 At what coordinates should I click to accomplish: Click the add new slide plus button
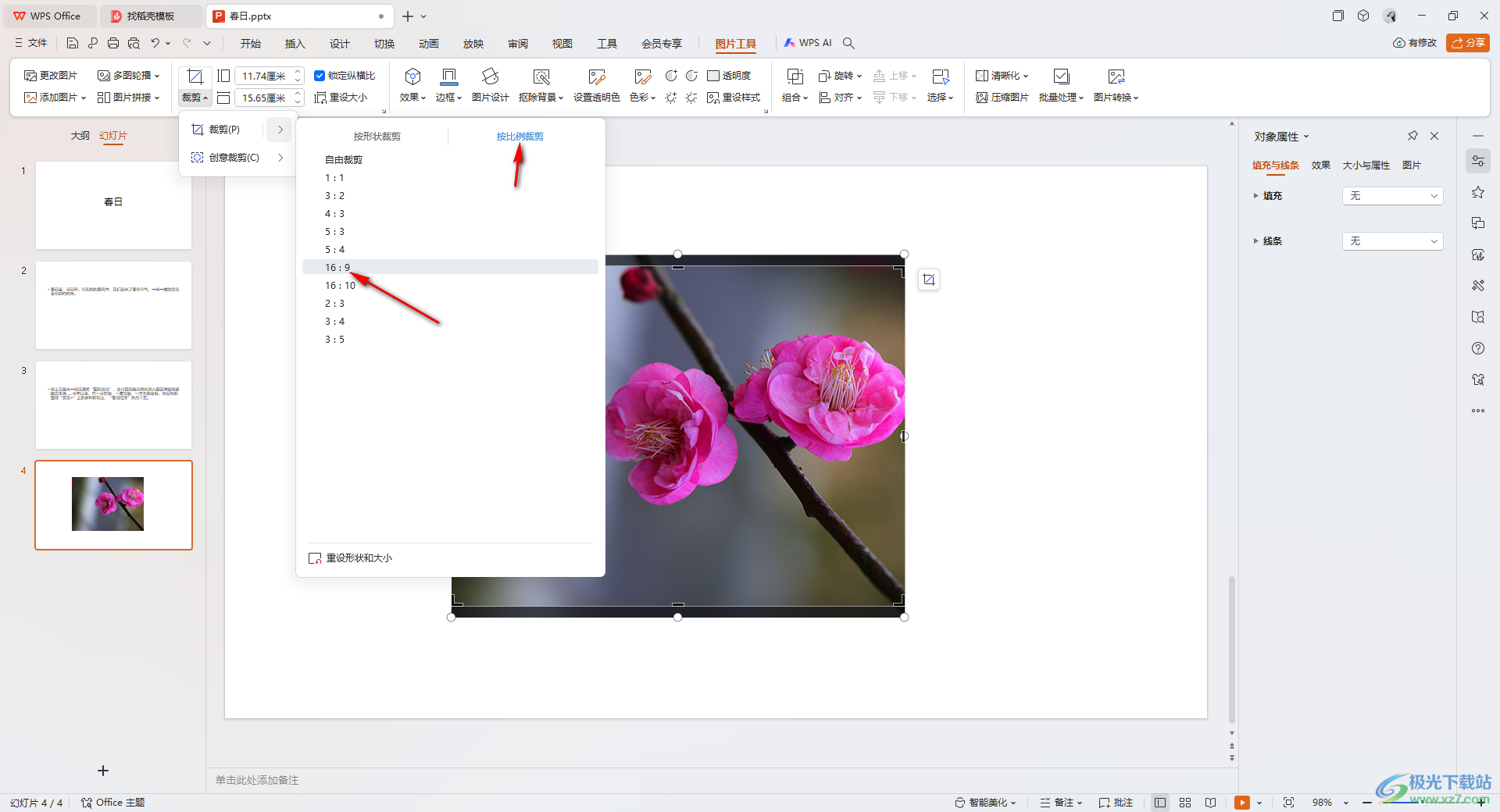click(102, 771)
